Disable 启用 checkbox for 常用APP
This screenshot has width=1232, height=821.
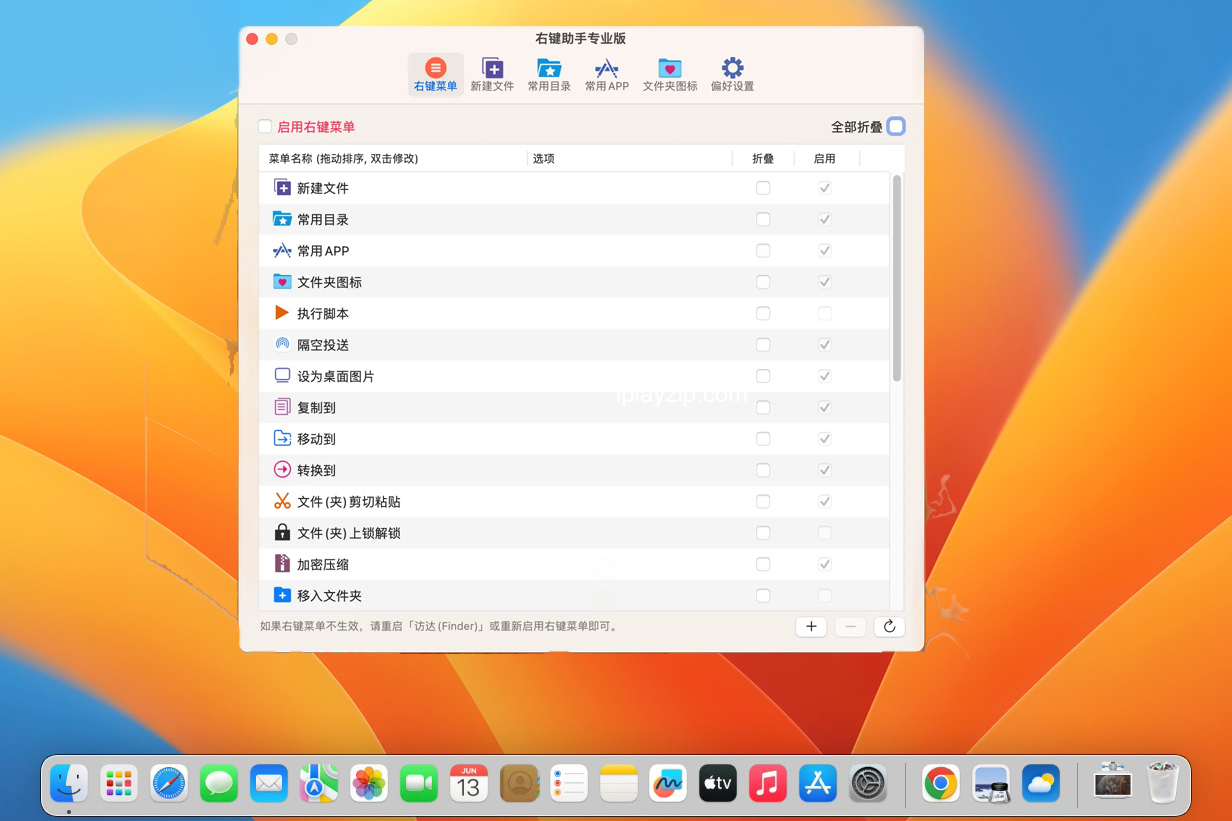[825, 250]
